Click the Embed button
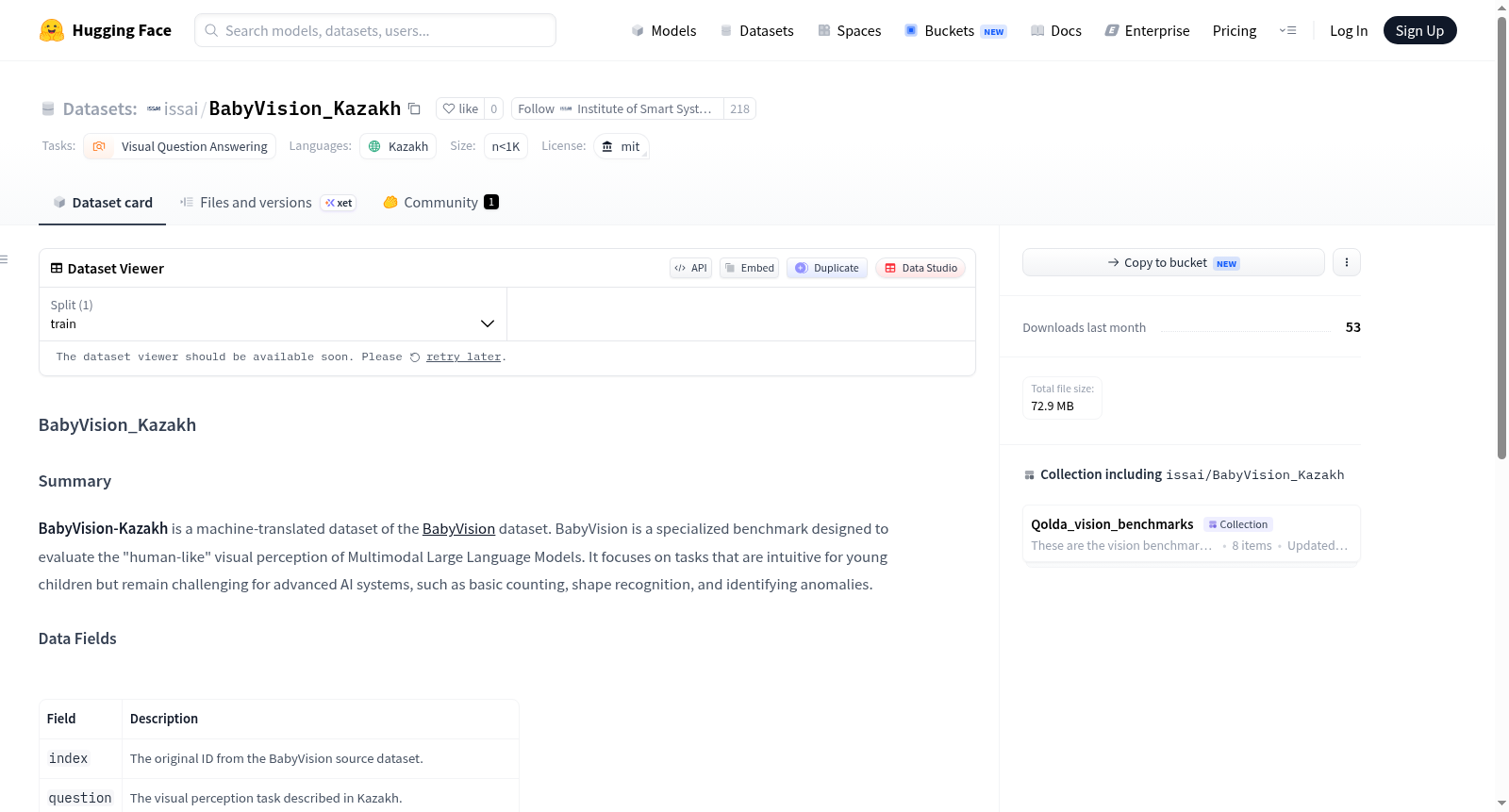The image size is (1509, 812). [x=749, y=268]
